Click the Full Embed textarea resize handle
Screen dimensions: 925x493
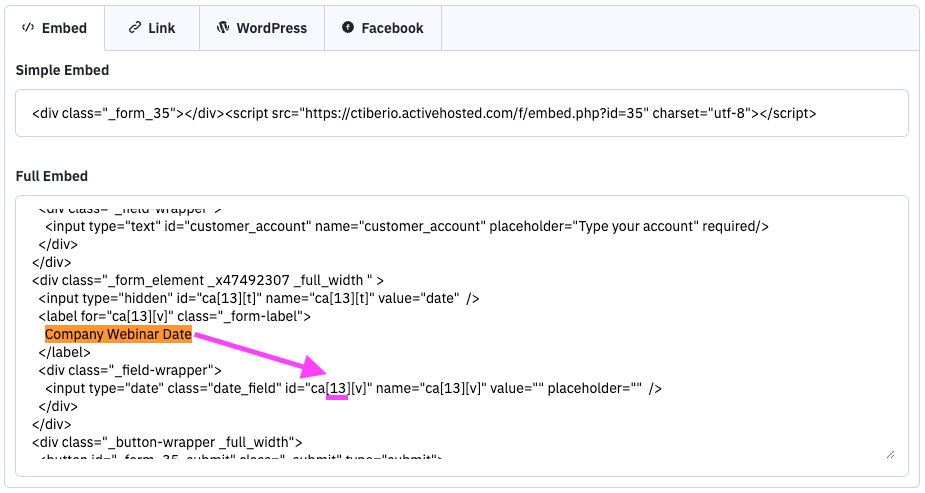889,453
